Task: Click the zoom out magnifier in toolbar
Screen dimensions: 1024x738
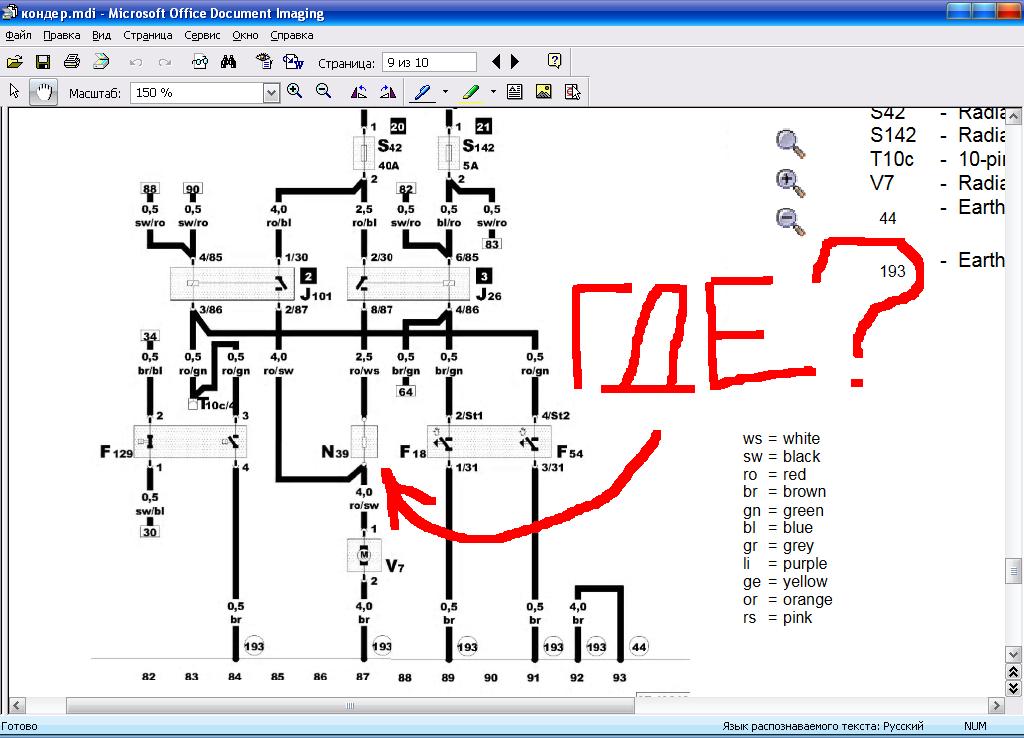Action: click(x=324, y=92)
